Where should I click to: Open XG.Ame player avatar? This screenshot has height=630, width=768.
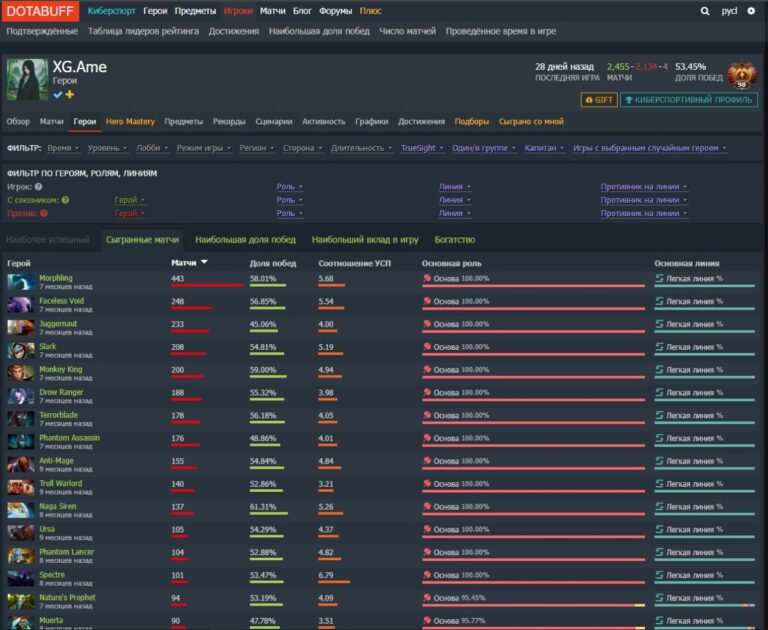click(27, 79)
